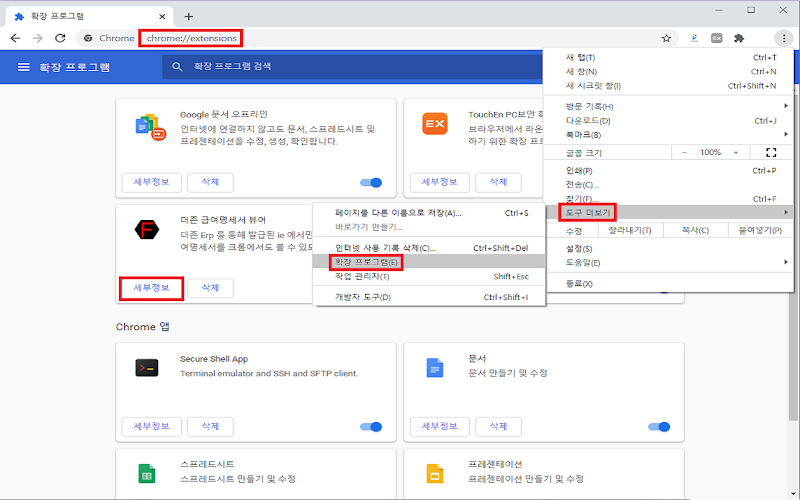The height and width of the screenshot is (500, 800).
Task: Open 작업 관리자(T) from the submenu
Action: tap(429, 276)
